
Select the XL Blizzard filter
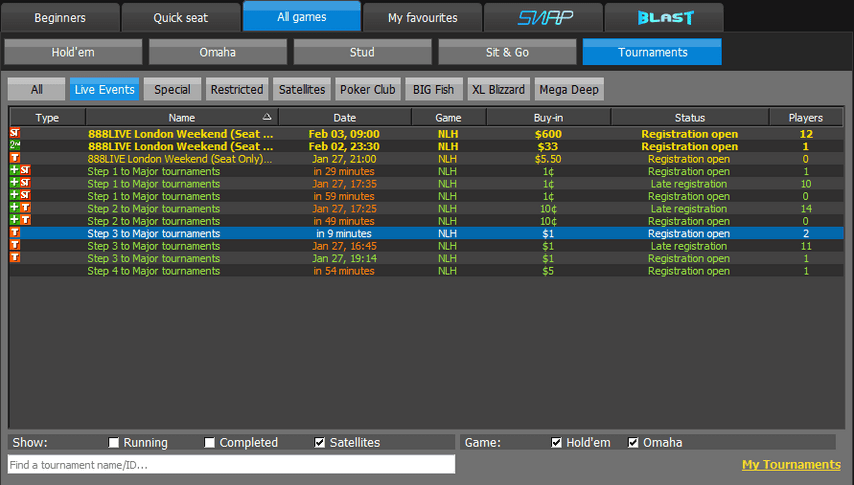tap(498, 89)
